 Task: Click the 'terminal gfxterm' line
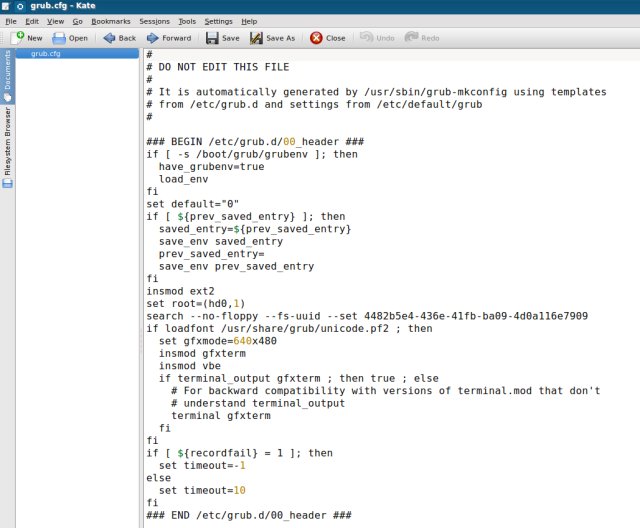pos(221,415)
